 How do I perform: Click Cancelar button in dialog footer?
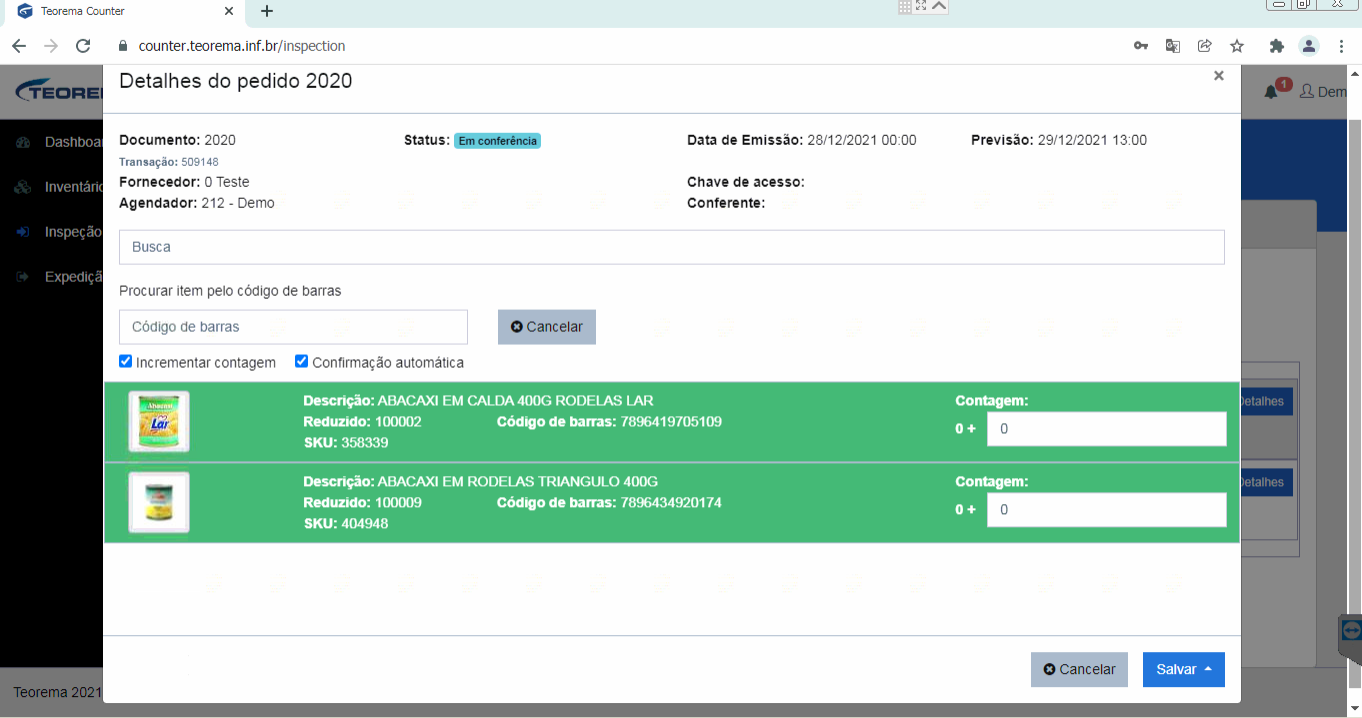point(1080,670)
